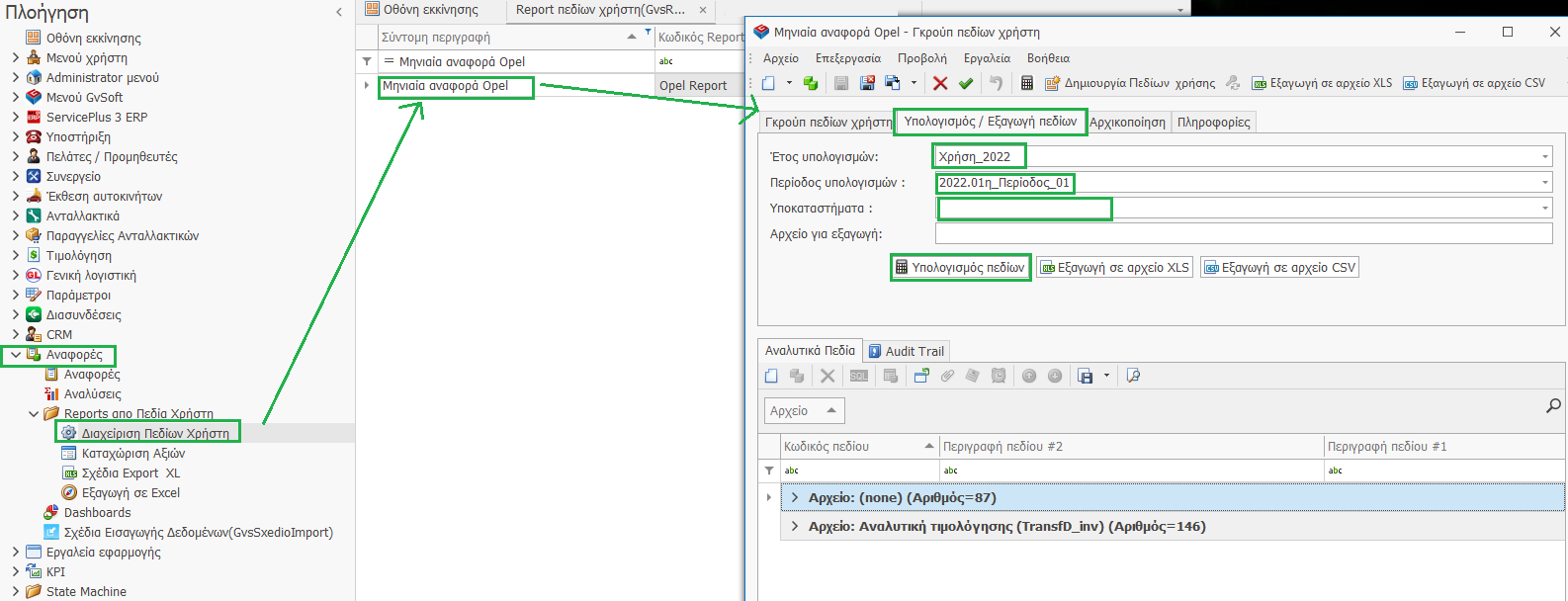Switch to the Audit Trail tab

point(907,351)
